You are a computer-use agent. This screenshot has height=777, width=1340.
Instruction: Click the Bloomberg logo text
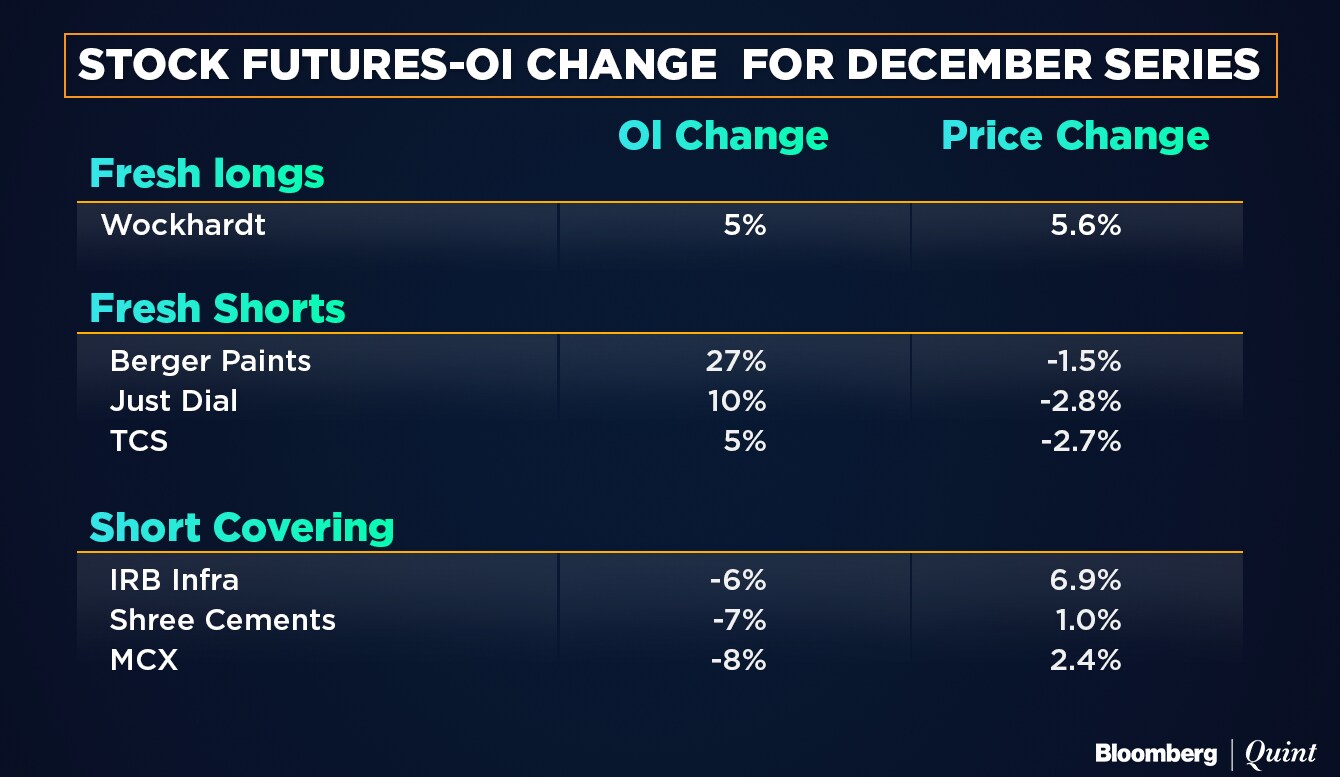click(1156, 753)
